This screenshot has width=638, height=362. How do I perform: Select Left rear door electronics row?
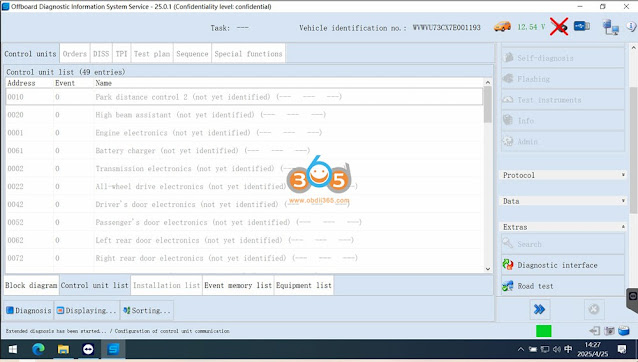pos(244,240)
